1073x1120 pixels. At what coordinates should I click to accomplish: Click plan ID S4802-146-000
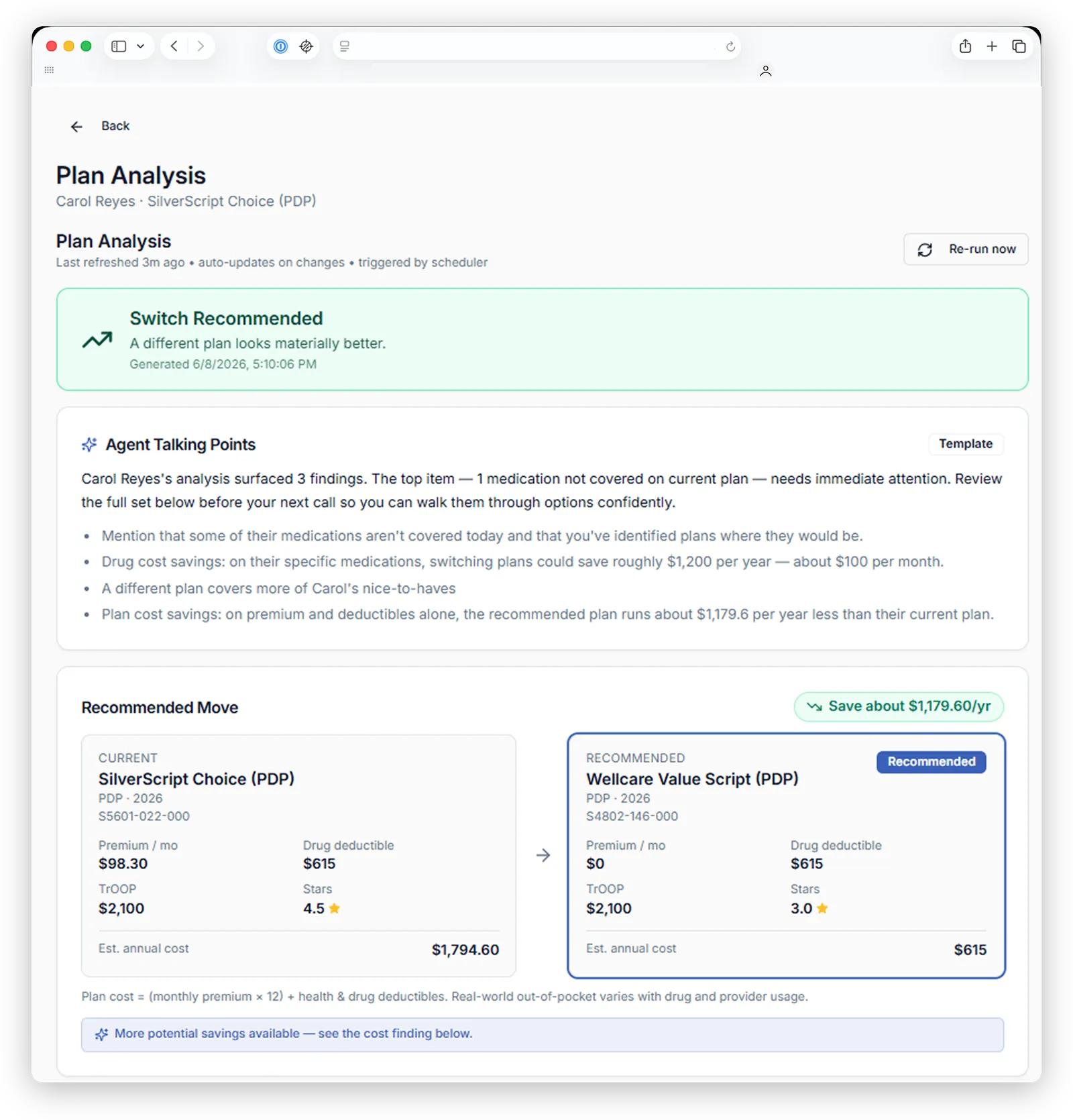click(x=632, y=816)
